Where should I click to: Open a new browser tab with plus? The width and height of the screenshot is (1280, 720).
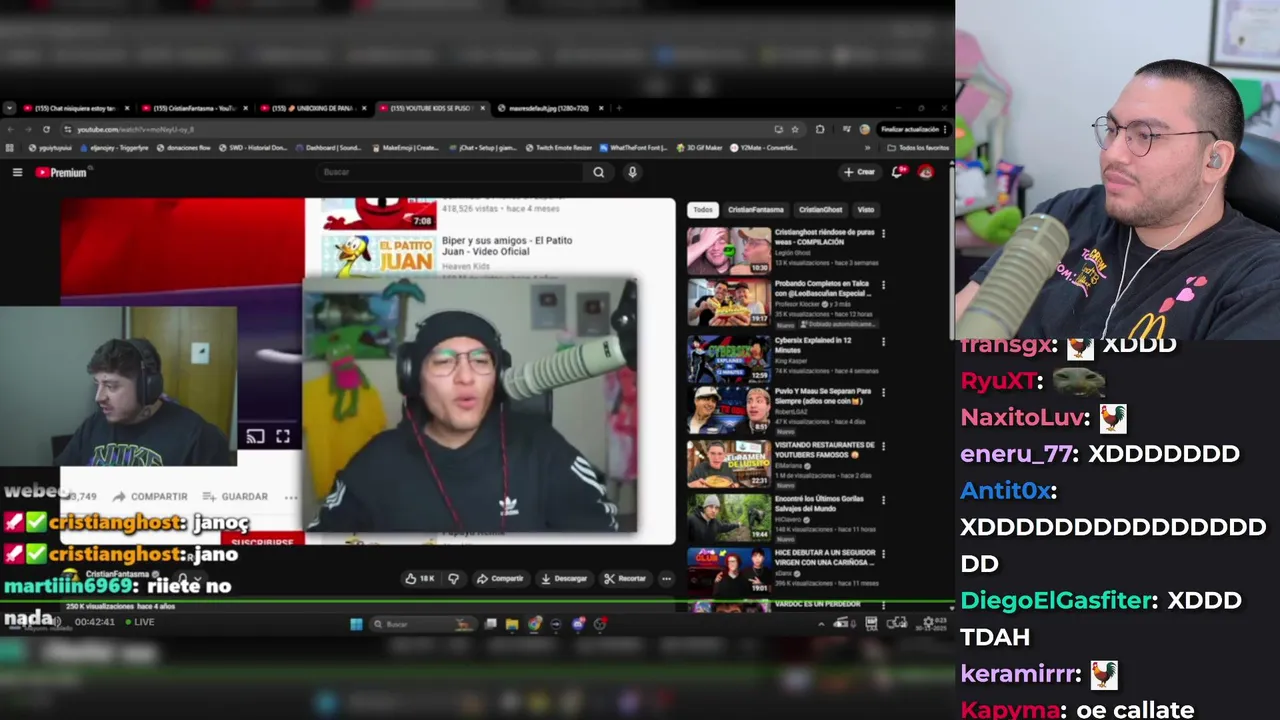[619, 108]
